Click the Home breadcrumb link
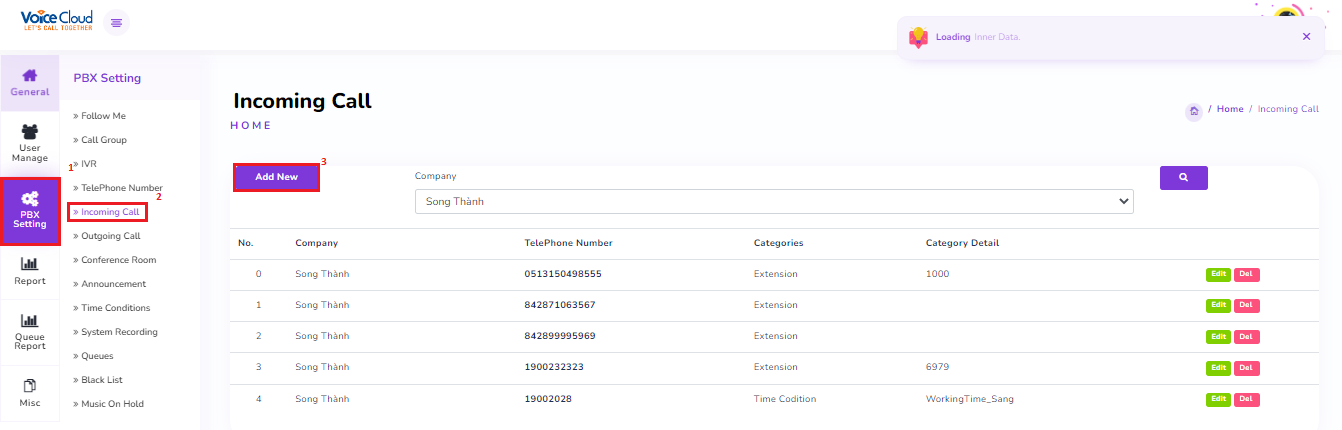 point(1230,109)
